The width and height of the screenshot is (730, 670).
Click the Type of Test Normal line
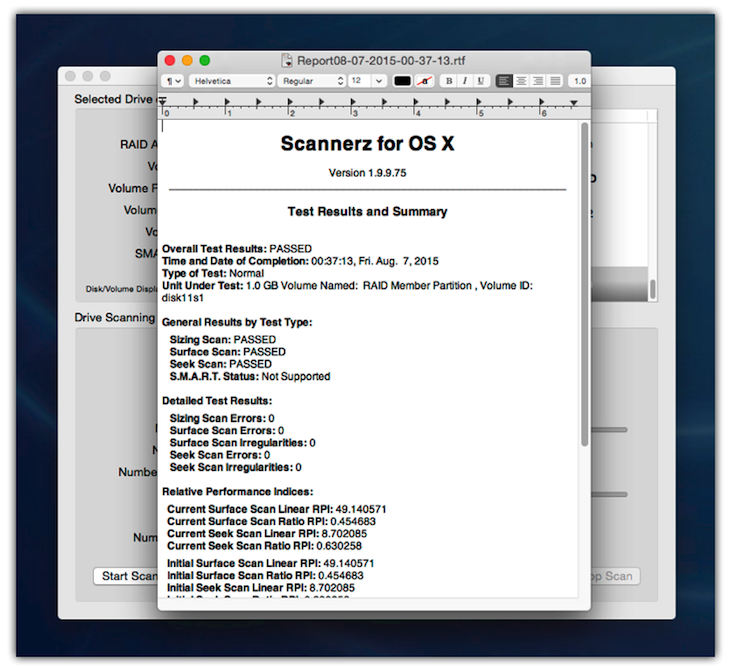pyautogui.click(x=213, y=273)
